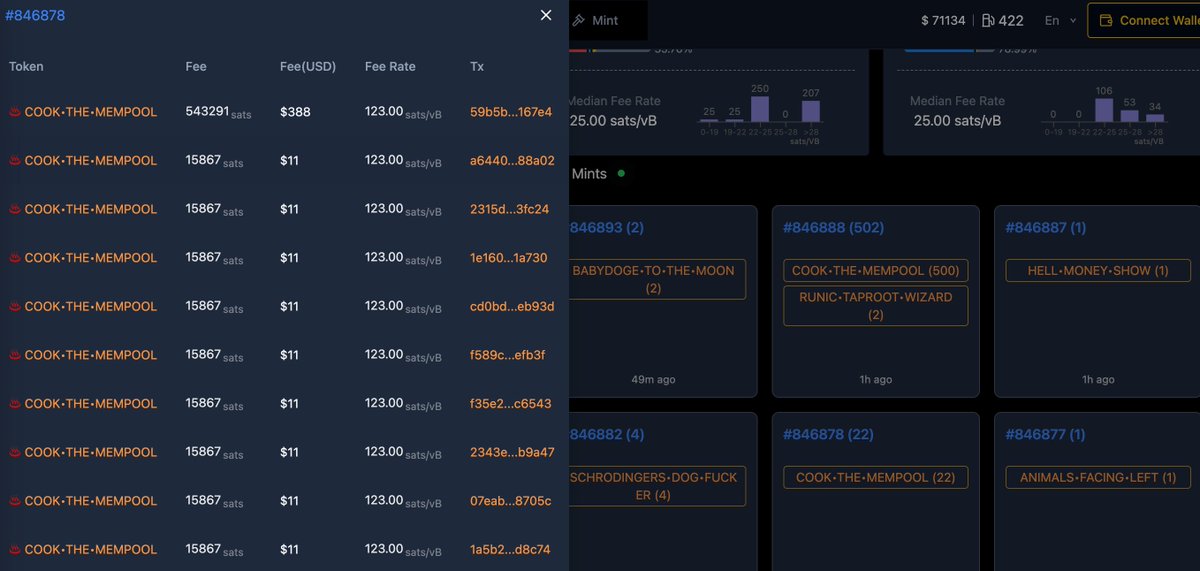
Task: Click the green status dot next to Mints
Action: (621, 173)
